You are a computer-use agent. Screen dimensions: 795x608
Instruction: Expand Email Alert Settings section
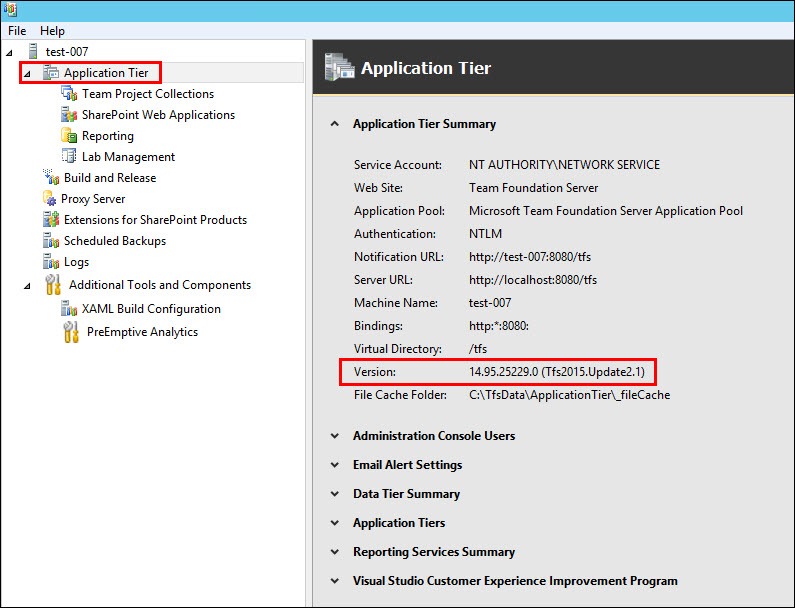(x=335, y=464)
